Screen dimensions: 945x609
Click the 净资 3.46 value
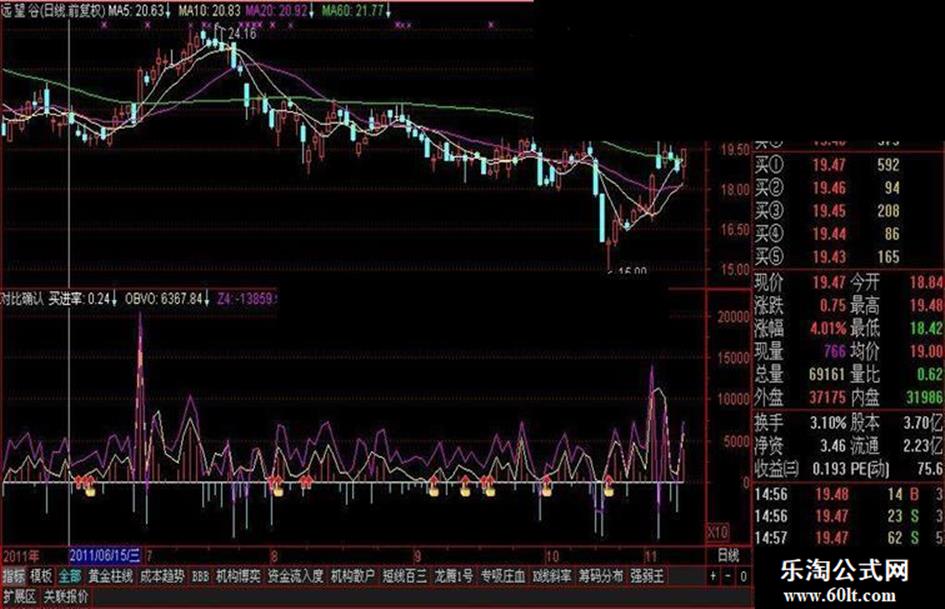833,446
